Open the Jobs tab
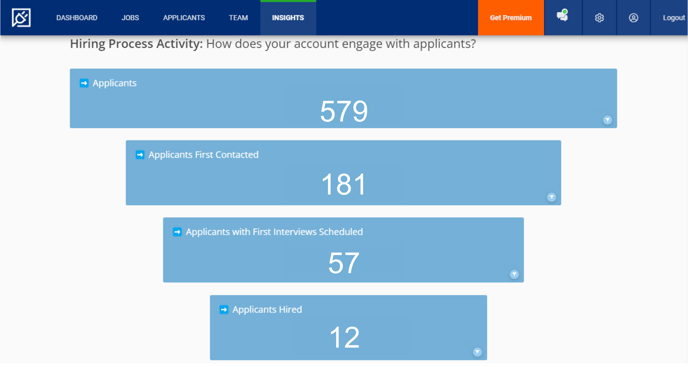The height and width of the screenshot is (367, 688). (x=130, y=18)
